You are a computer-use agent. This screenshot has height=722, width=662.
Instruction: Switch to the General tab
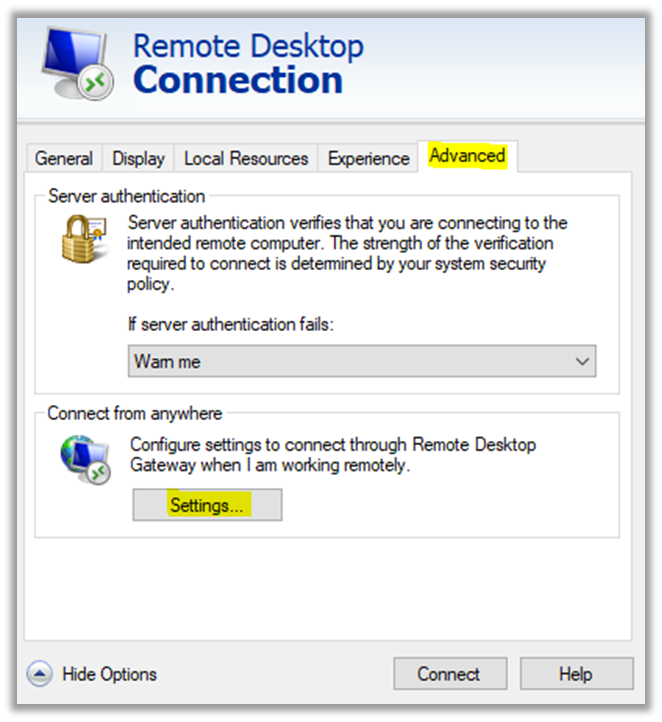click(64, 158)
